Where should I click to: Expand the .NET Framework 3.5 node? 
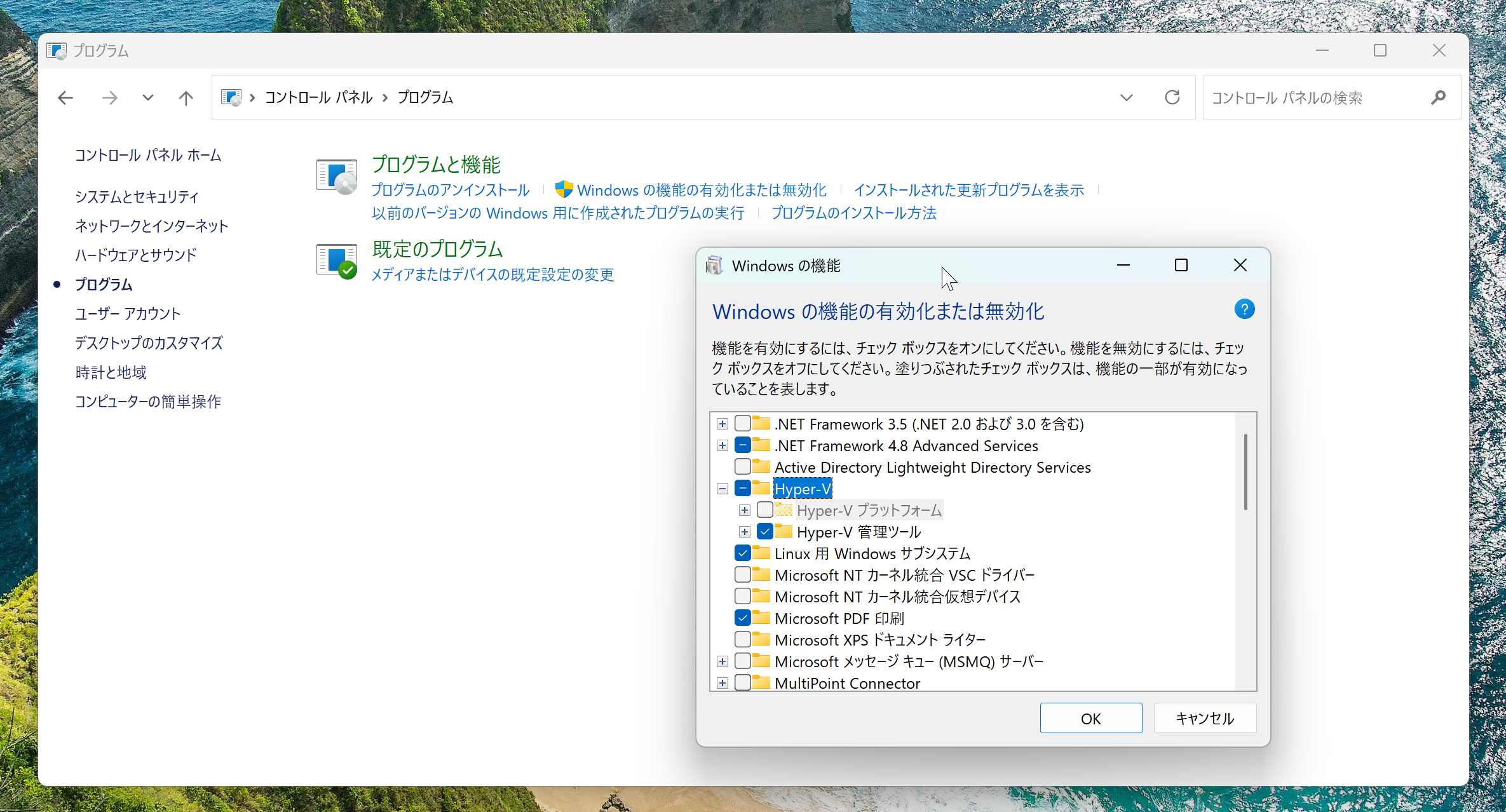click(722, 424)
